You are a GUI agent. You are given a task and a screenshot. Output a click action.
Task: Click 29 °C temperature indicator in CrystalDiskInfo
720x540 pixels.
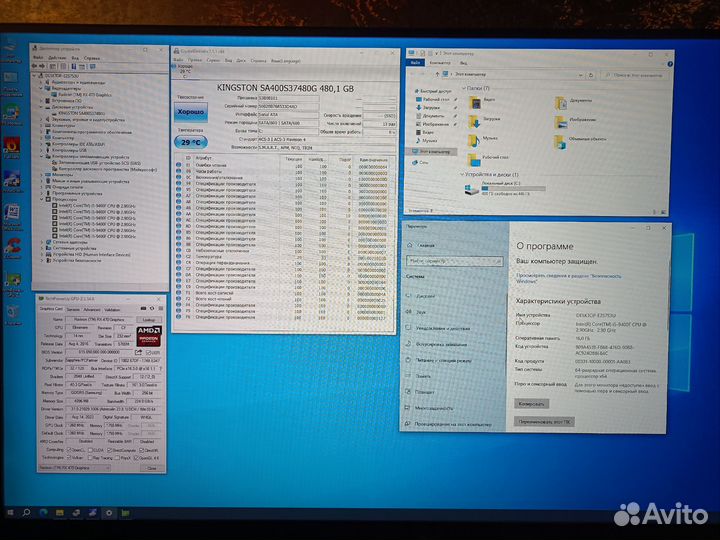191,142
